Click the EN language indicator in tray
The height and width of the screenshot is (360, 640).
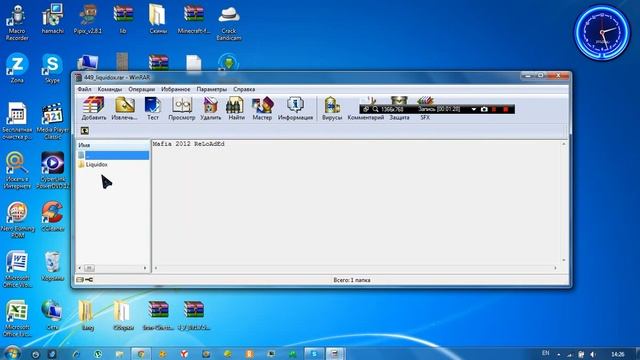(545, 353)
